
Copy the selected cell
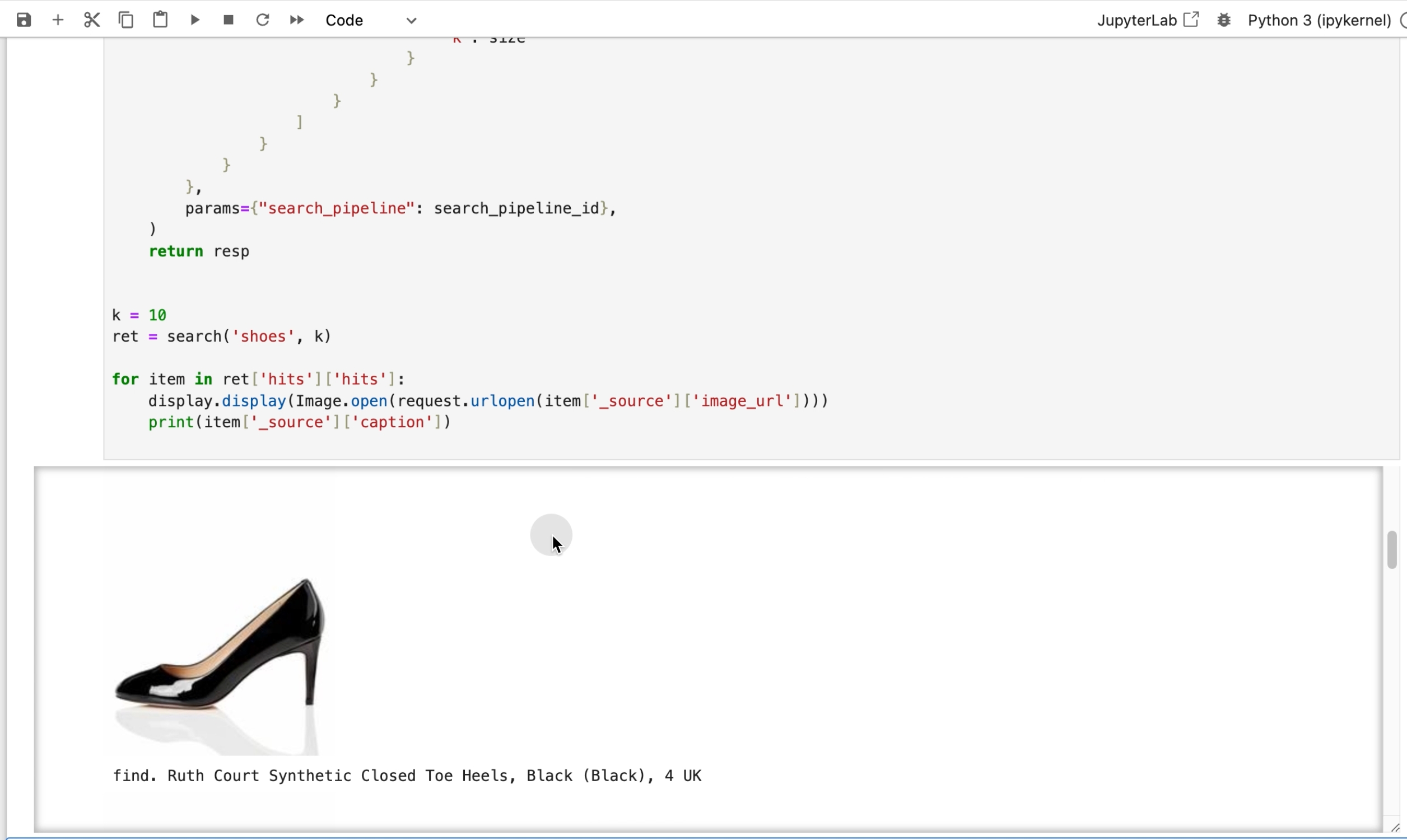(x=126, y=20)
